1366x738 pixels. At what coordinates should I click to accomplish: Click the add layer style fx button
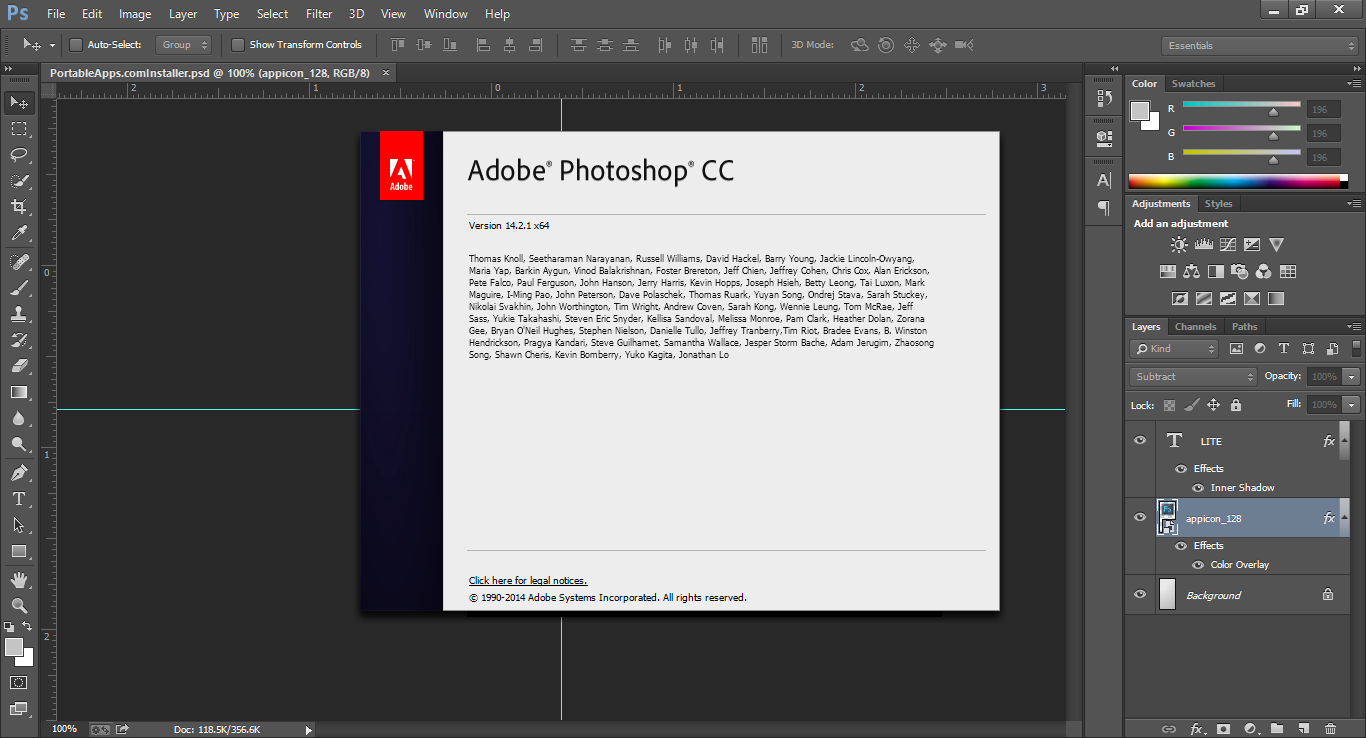1196,729
